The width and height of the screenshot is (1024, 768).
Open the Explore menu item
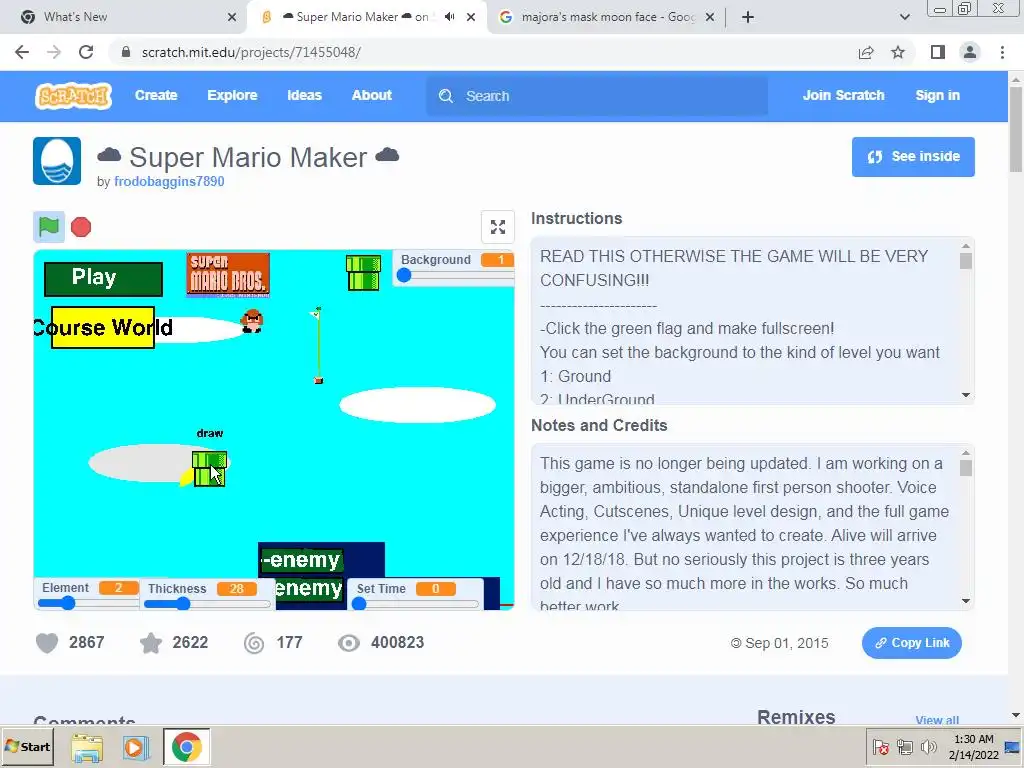(x=232, y=95)
